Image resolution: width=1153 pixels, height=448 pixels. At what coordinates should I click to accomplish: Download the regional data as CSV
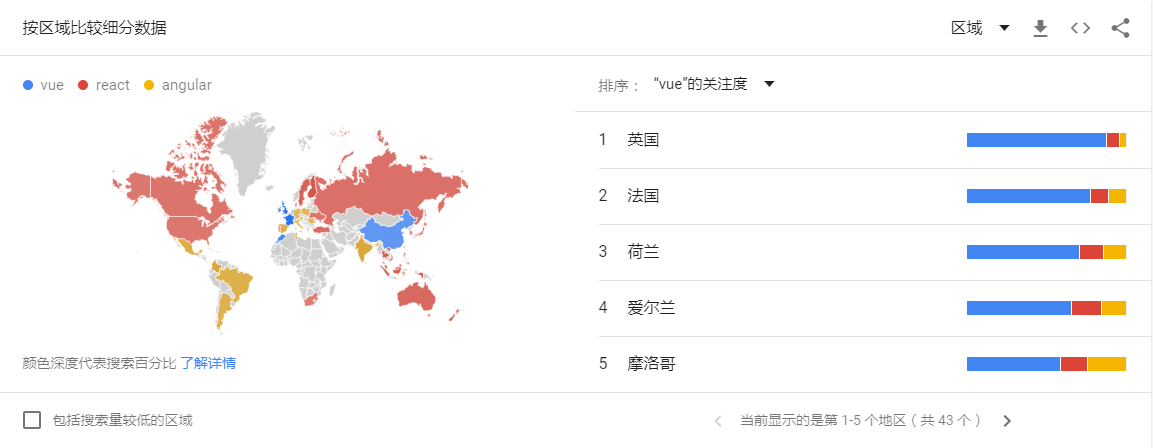[1040, 29]
